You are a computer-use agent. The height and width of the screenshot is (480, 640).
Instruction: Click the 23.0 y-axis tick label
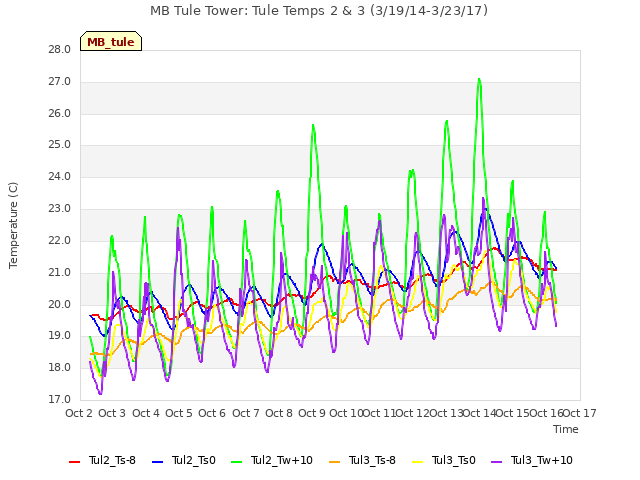pyautogui.click(x=60, y=209)
